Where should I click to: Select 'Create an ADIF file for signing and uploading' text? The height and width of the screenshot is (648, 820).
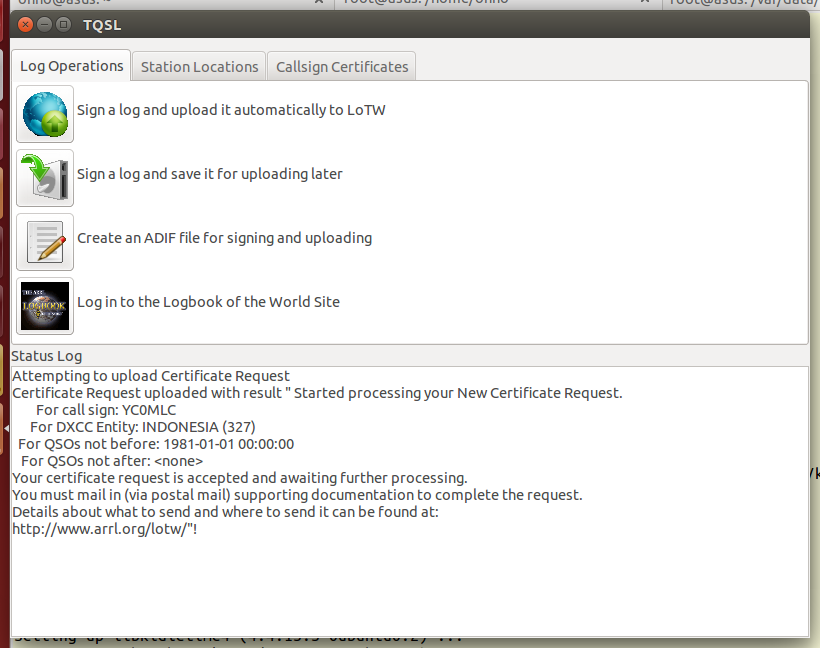click(x=224, y=238)
